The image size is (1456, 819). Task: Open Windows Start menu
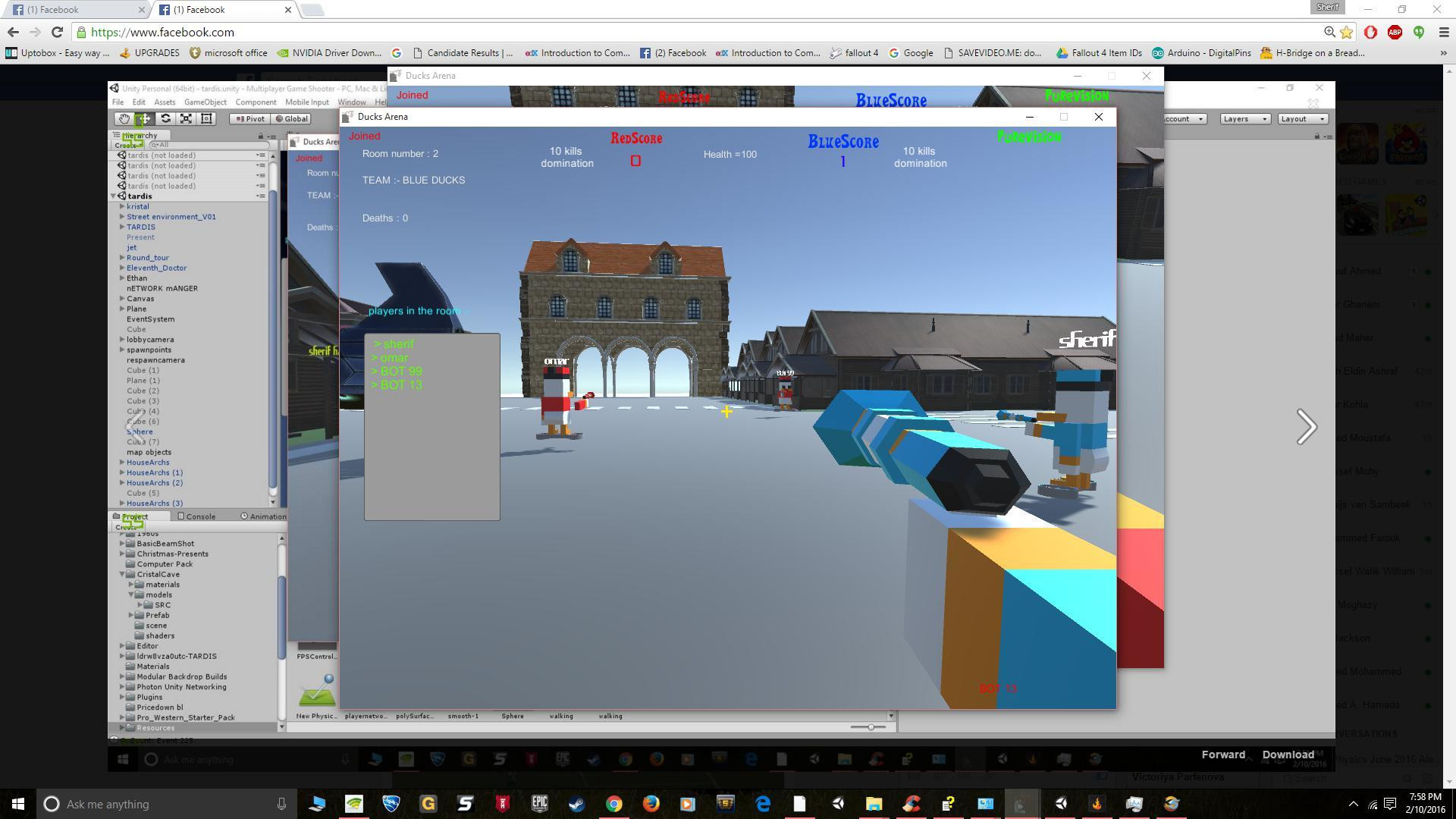point(18,804)
